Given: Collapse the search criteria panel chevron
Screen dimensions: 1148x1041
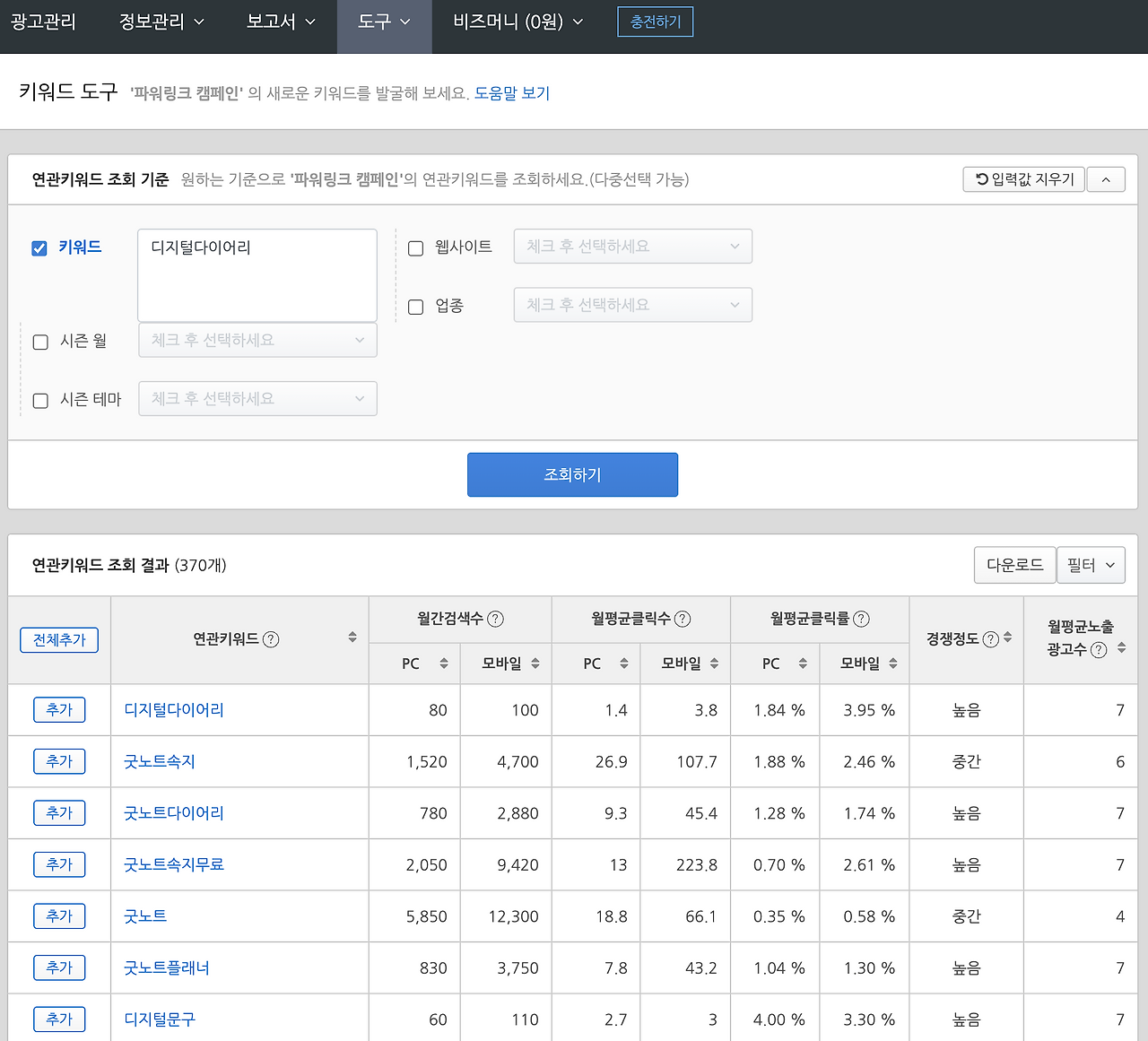Looking at the screenshot, I should (x=1105, y=179).
